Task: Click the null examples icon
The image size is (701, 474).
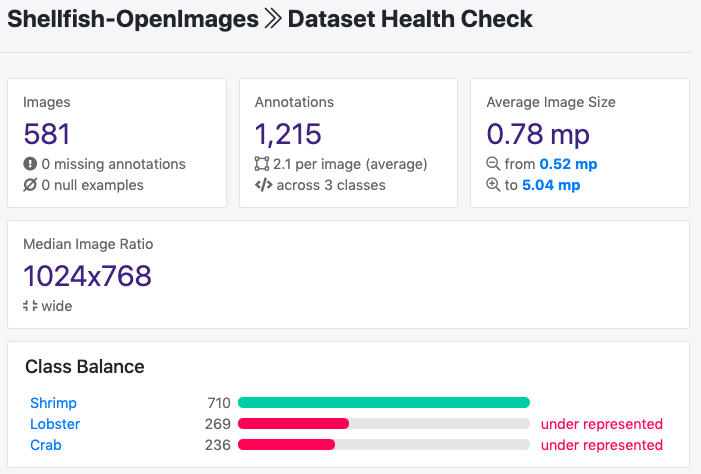Action: tap(30, 185)
